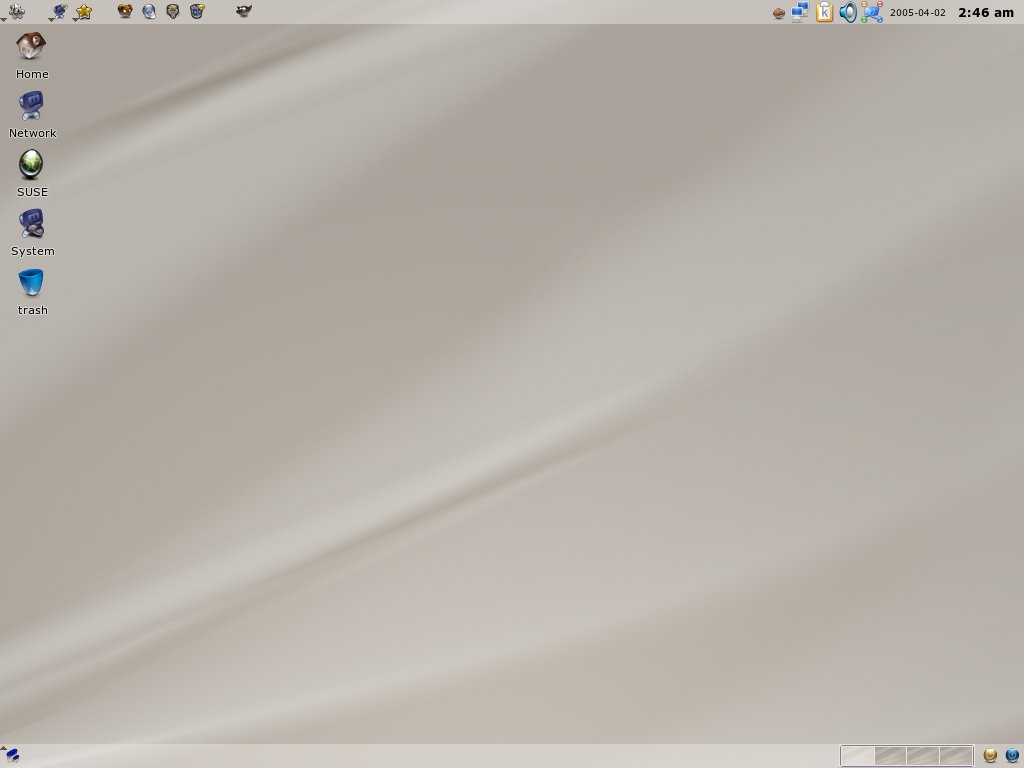Image resolution: width=1024 pixels, height=768 pixels.
Task: Switch to the fourth virtual desktop in pager
Action: pyautogui.click(x=955, y=756)
